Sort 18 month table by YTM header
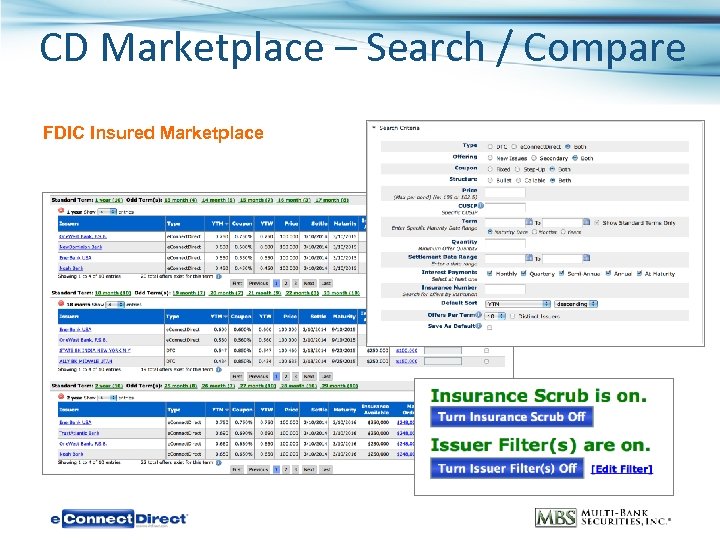Screen dimensions: 720x540 [x=219, y=316]
